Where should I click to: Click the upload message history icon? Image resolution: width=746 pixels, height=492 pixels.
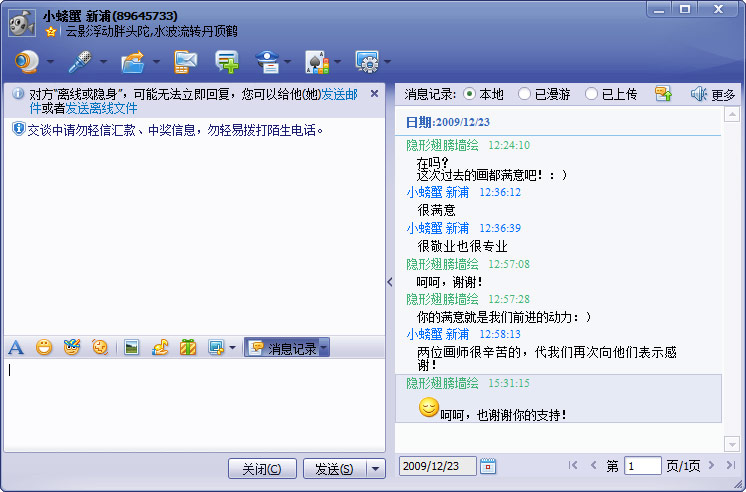coord(663,94)
